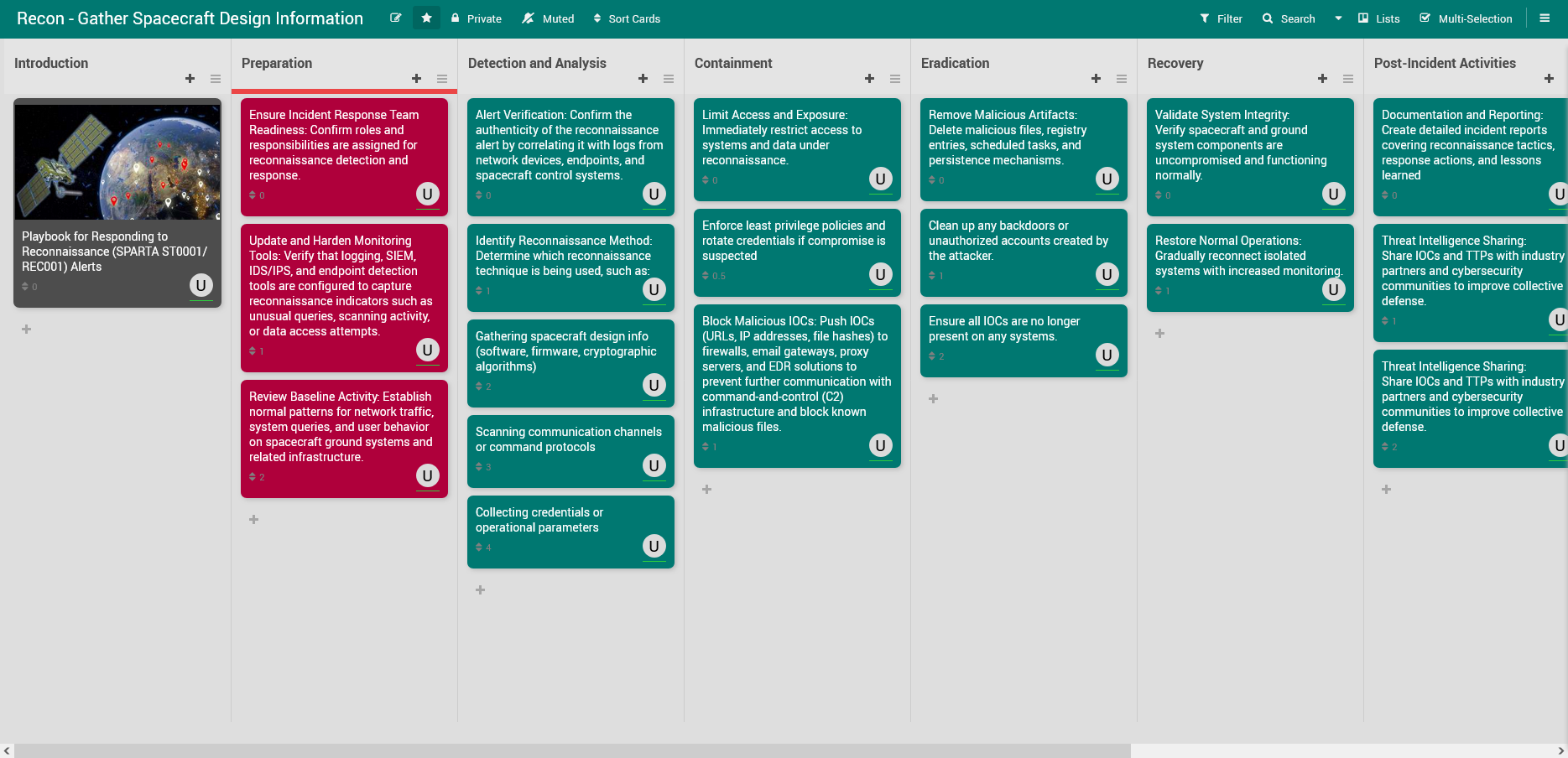Open the Sort Cards menu
The width and height of the screenshot is (1568, 758).
click(x=627, y=18)
